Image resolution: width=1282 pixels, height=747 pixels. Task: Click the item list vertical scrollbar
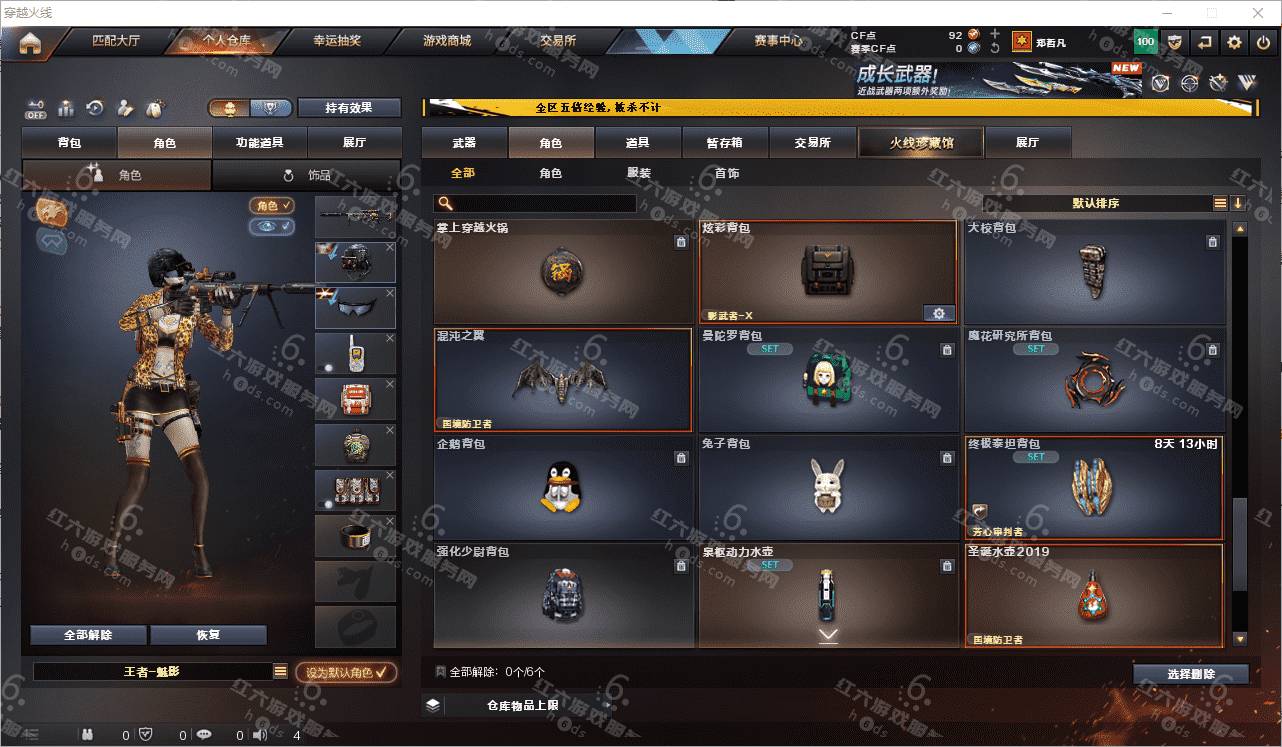point(1240,434)
